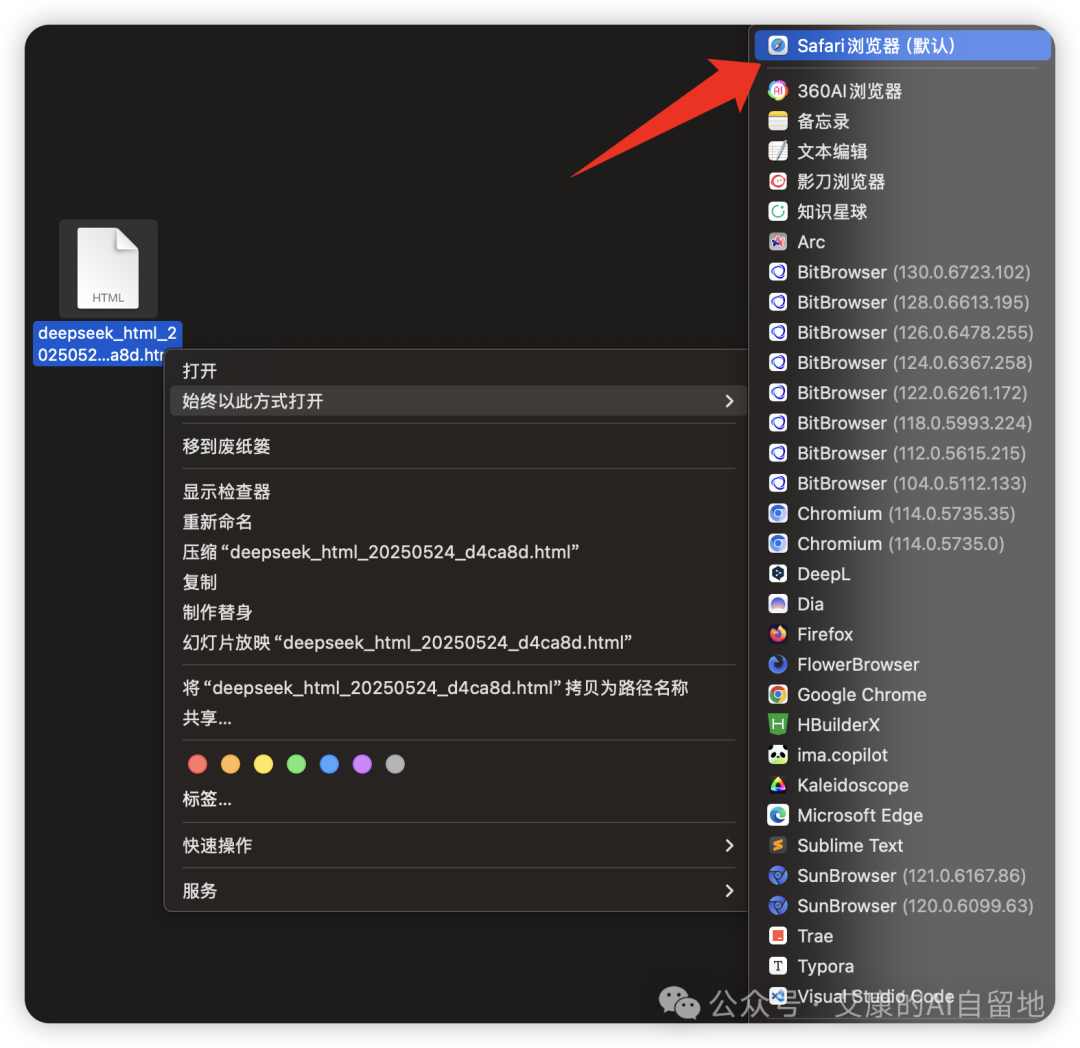Click the Google Chrome icon

click(x=778, y=694)
